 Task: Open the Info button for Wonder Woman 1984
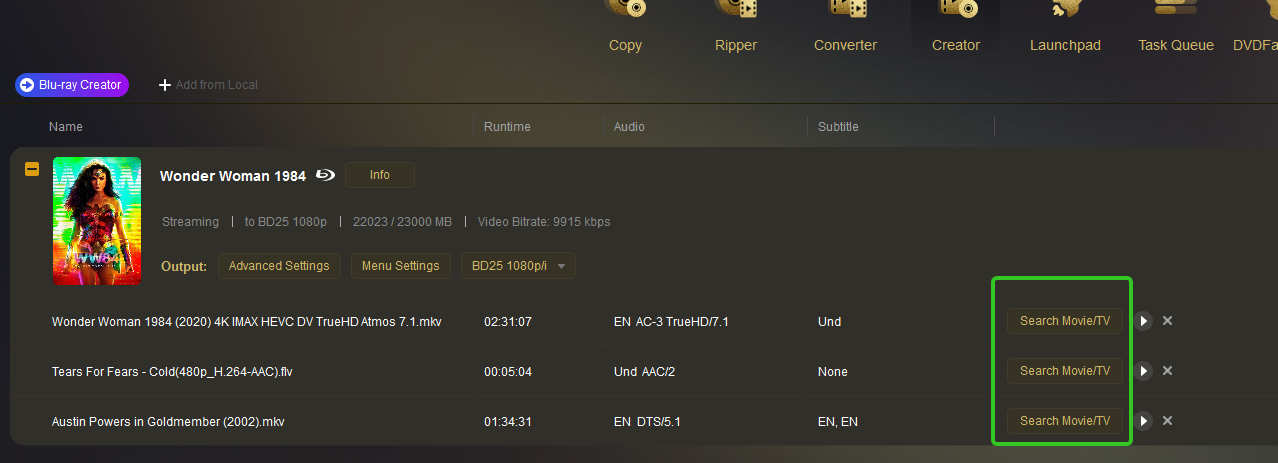pos(380,175)
